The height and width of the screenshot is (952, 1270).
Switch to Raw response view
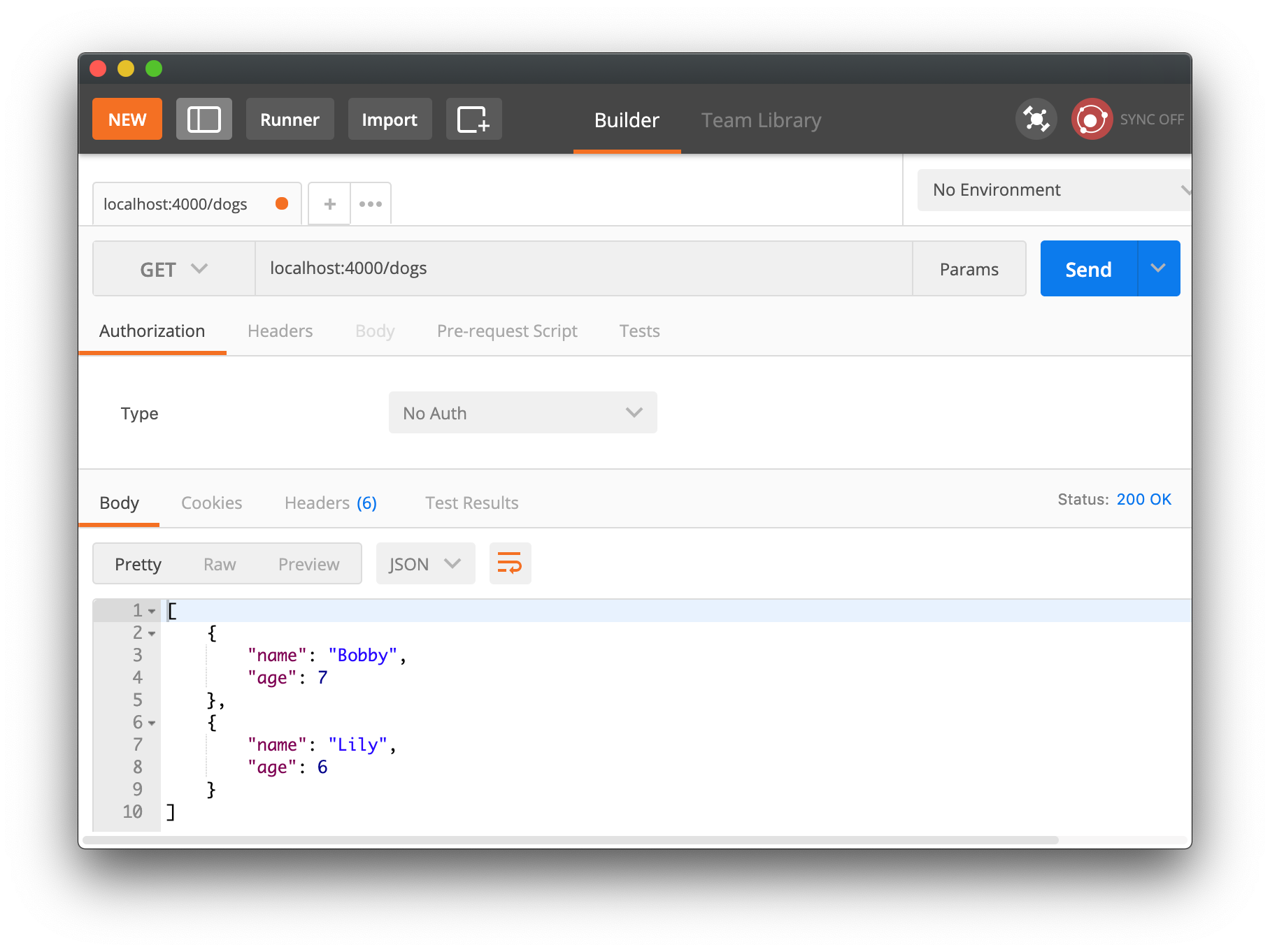tap(220, 564)
